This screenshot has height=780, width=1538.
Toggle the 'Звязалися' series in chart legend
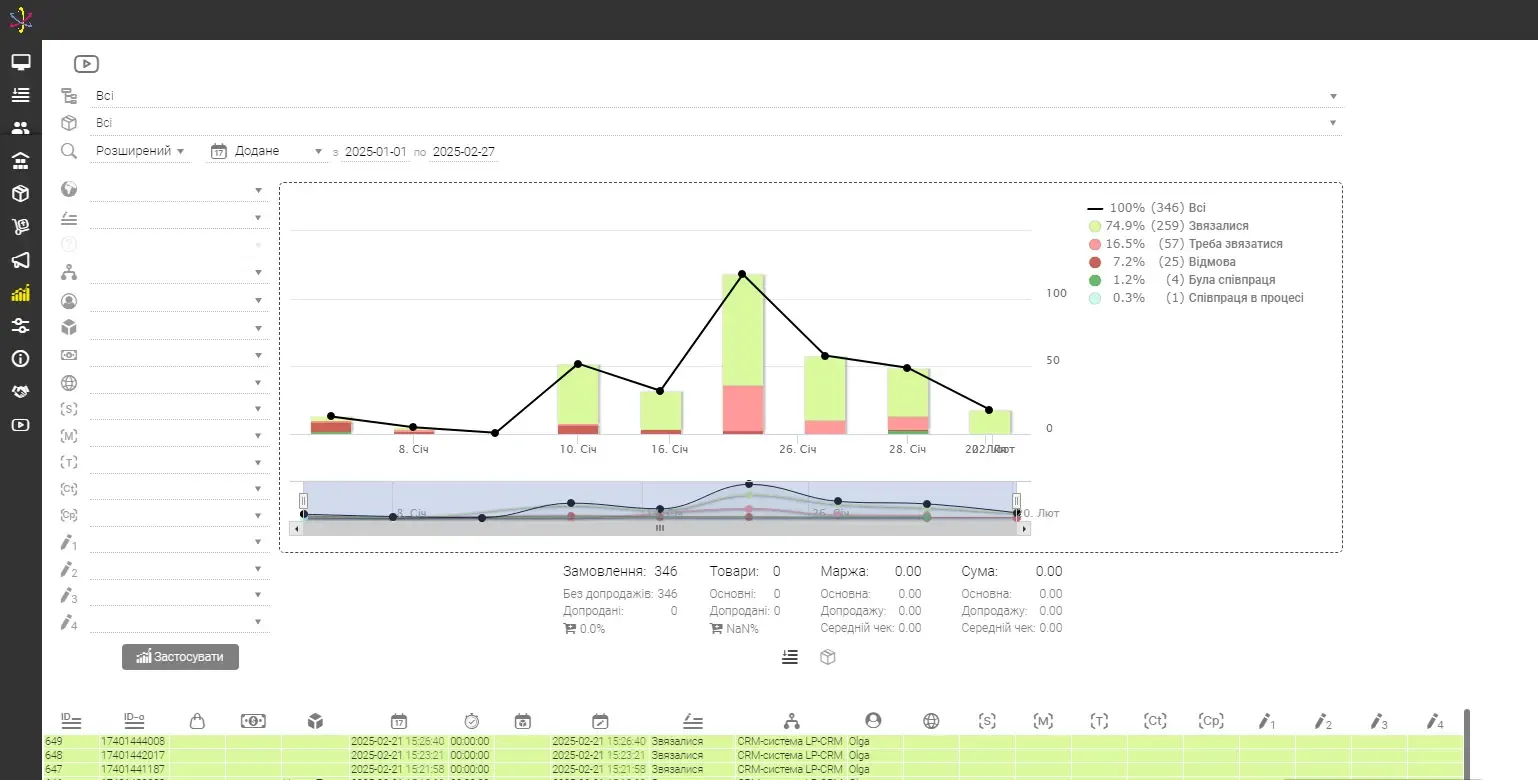coord(1176,226)
